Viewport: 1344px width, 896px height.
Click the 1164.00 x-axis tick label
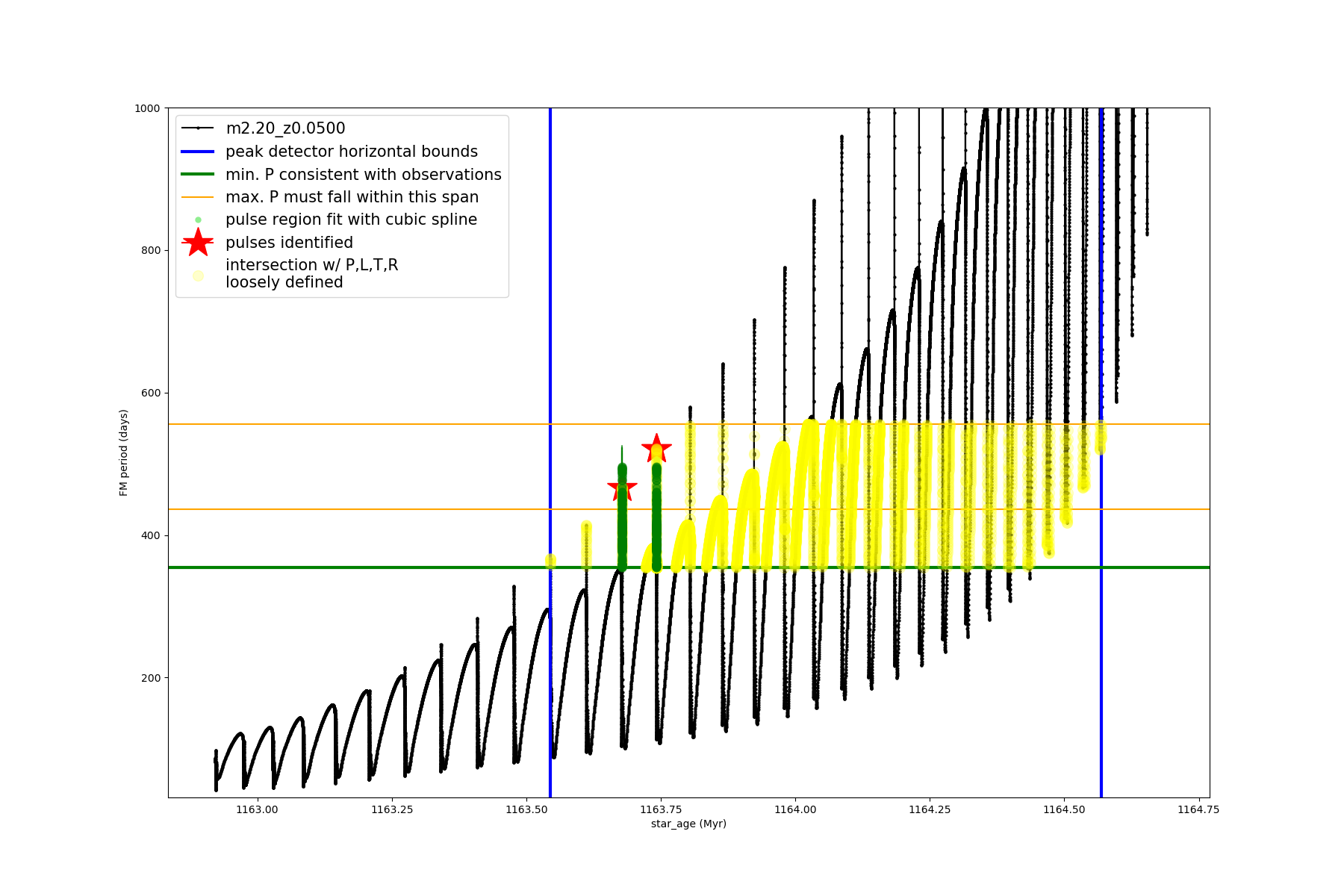[796, 809]
